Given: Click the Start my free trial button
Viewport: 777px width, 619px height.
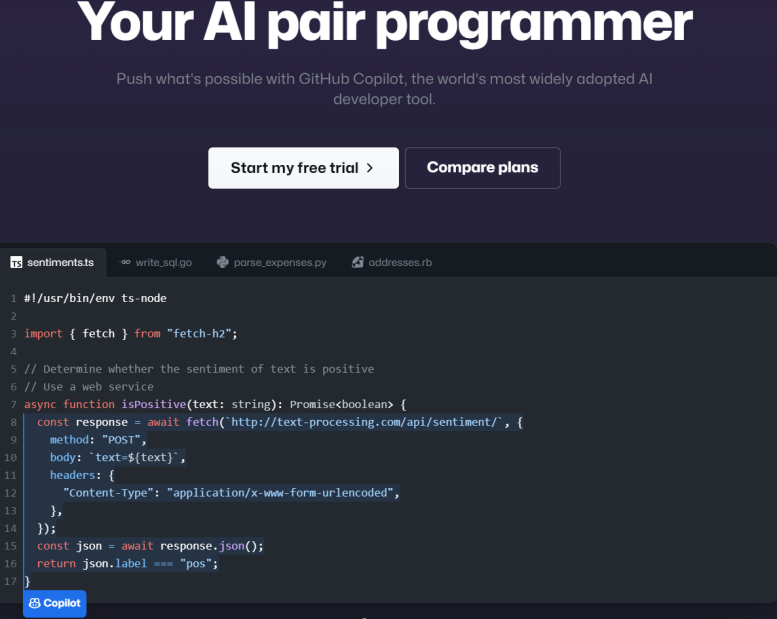Looking at the screenshot, I should (x=303, y=168).
